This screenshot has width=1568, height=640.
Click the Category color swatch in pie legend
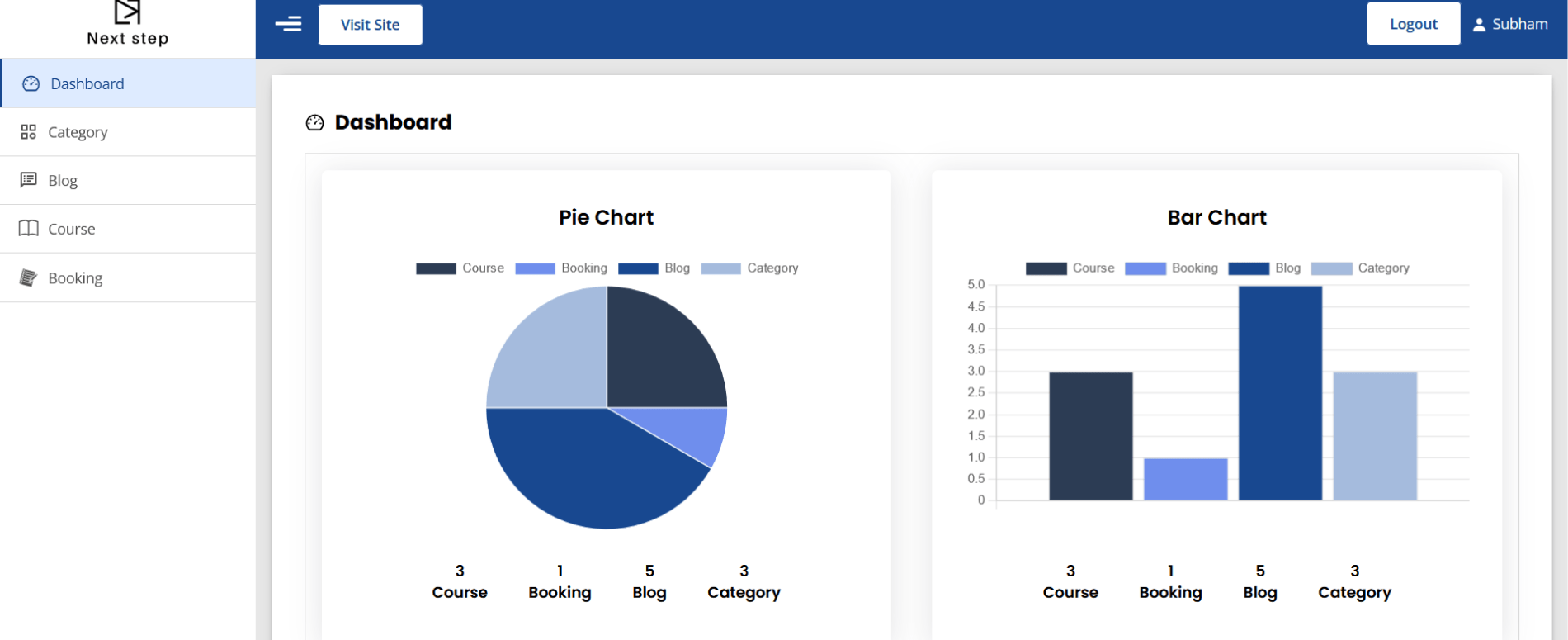(720, 268)
